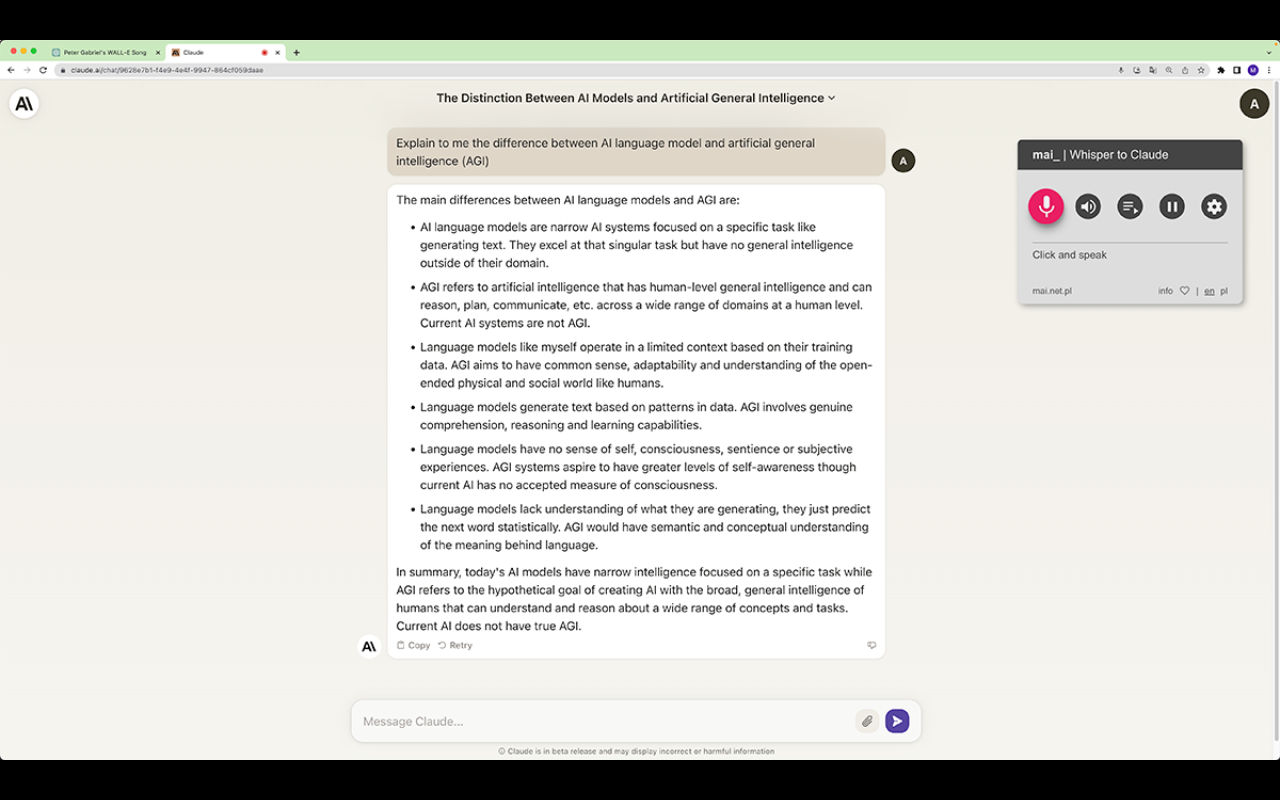Image resolution: width=1280 pixels, height=800 pixels.
Task: Open the user avatar menu at top right
Action: coord(1255,104)
